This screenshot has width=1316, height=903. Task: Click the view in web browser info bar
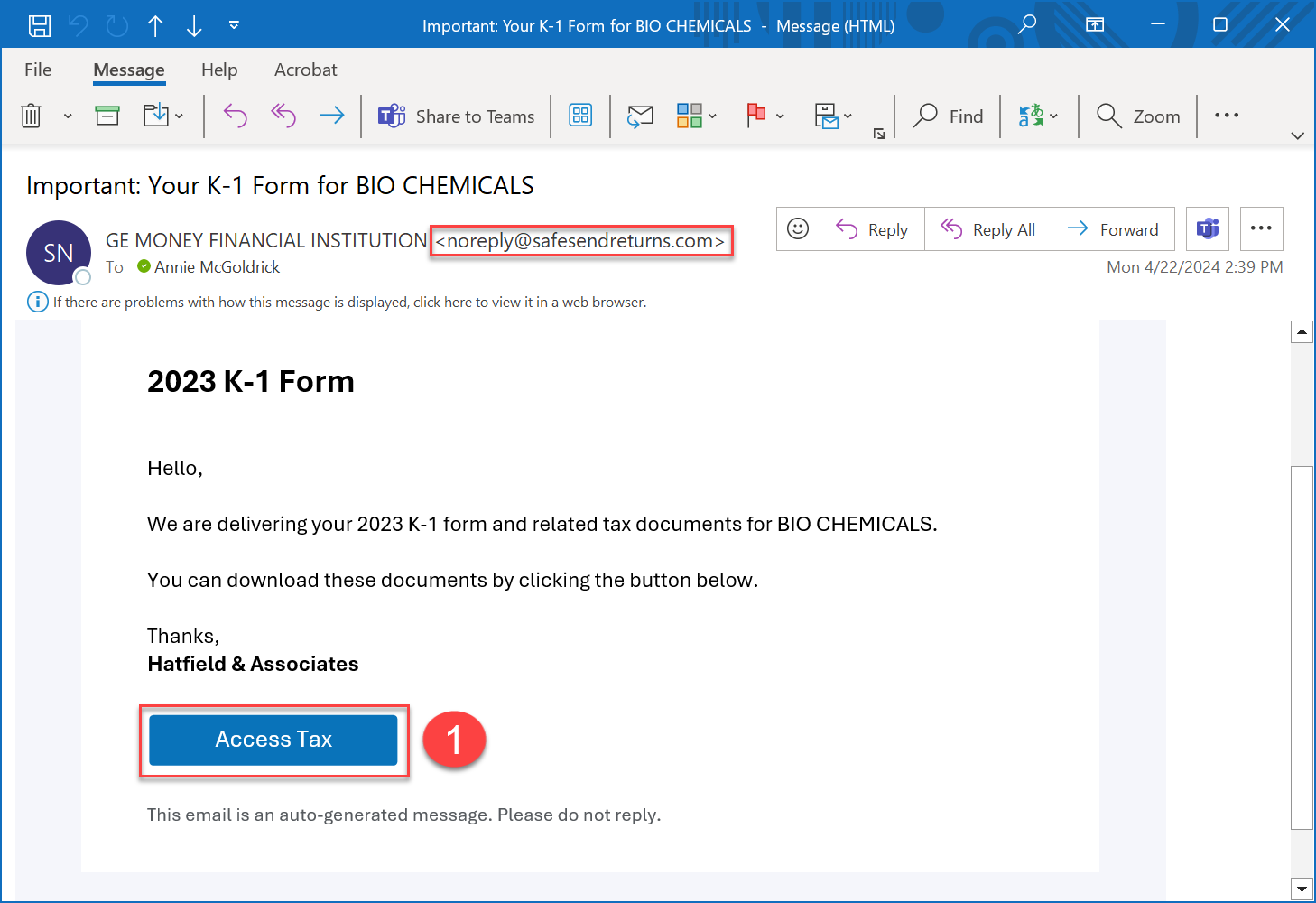(x=349, y=302)
